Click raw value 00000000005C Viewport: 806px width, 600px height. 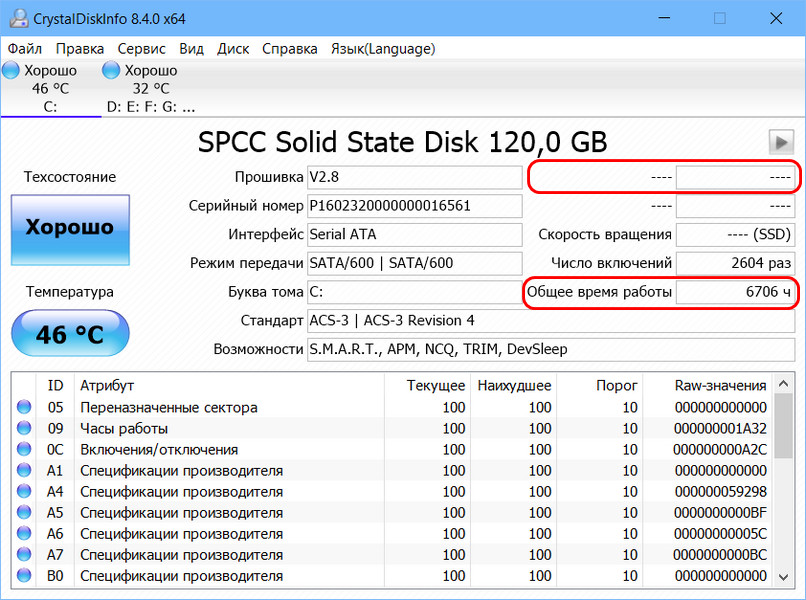point(720,534)
